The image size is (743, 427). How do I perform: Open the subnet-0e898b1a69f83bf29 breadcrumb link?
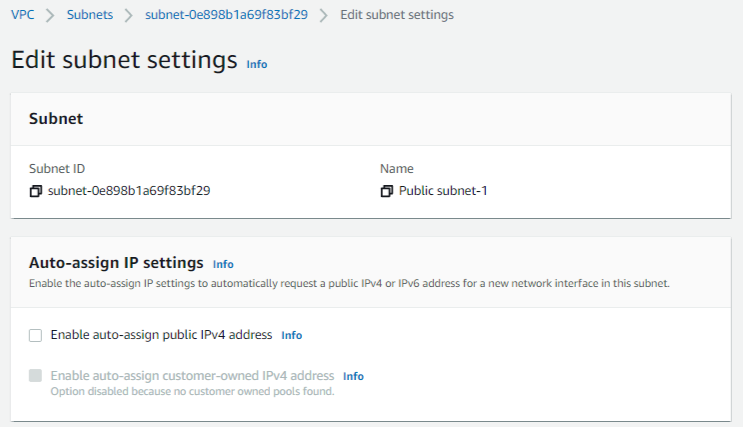point(226,15)
